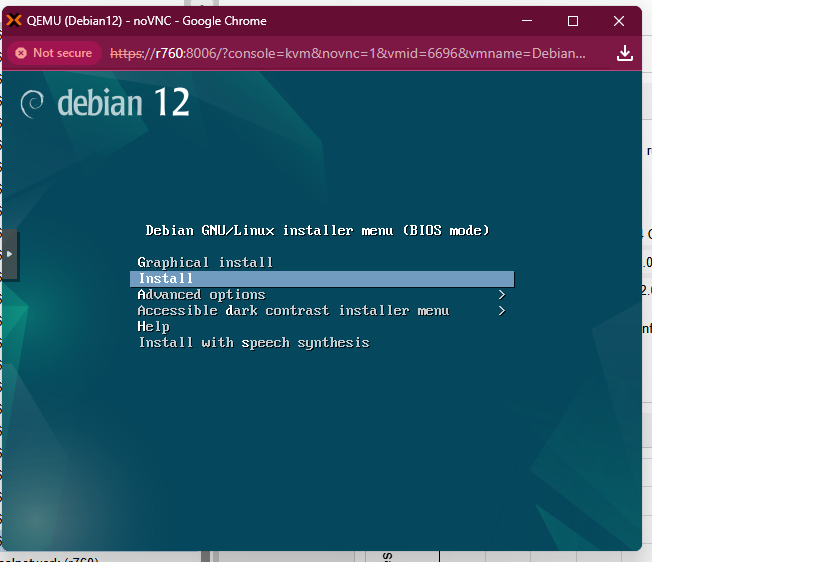819x562 pixels.
Task: Expand the arrow beside Advanced options
Action: coord(502,295)
